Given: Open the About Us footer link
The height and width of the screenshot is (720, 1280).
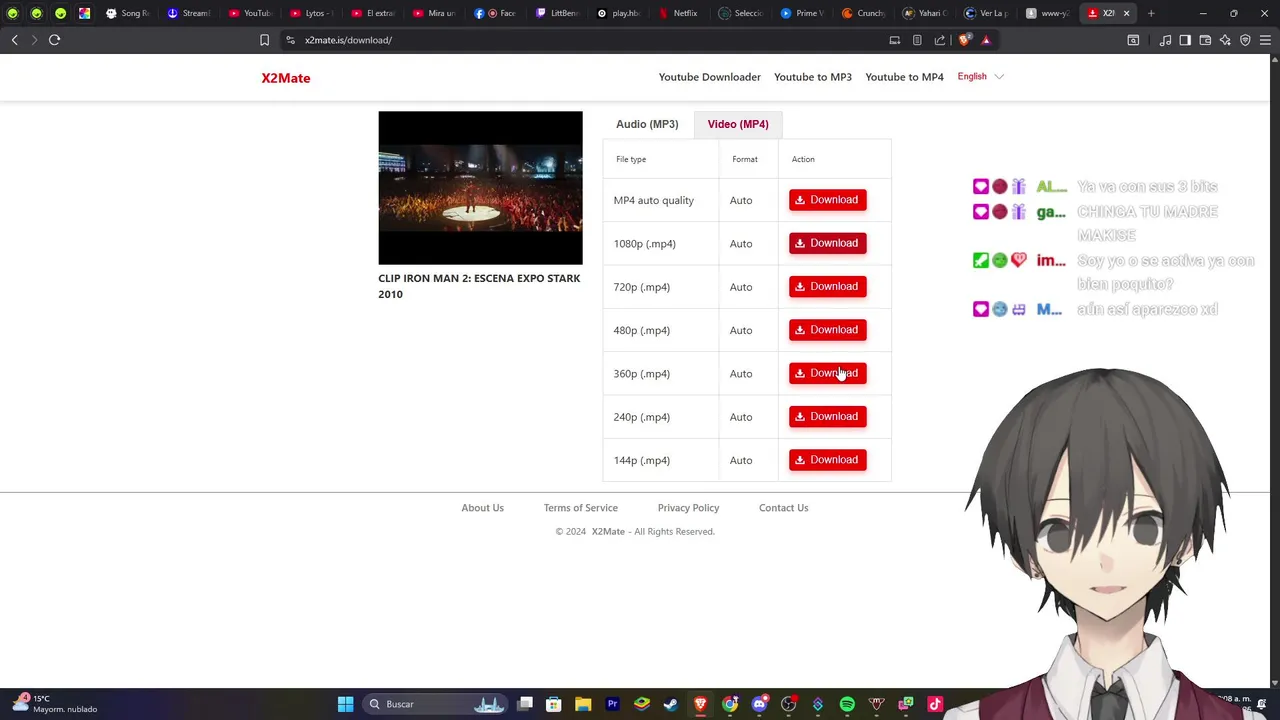Looking at the screenshot, I should [482, 508].
